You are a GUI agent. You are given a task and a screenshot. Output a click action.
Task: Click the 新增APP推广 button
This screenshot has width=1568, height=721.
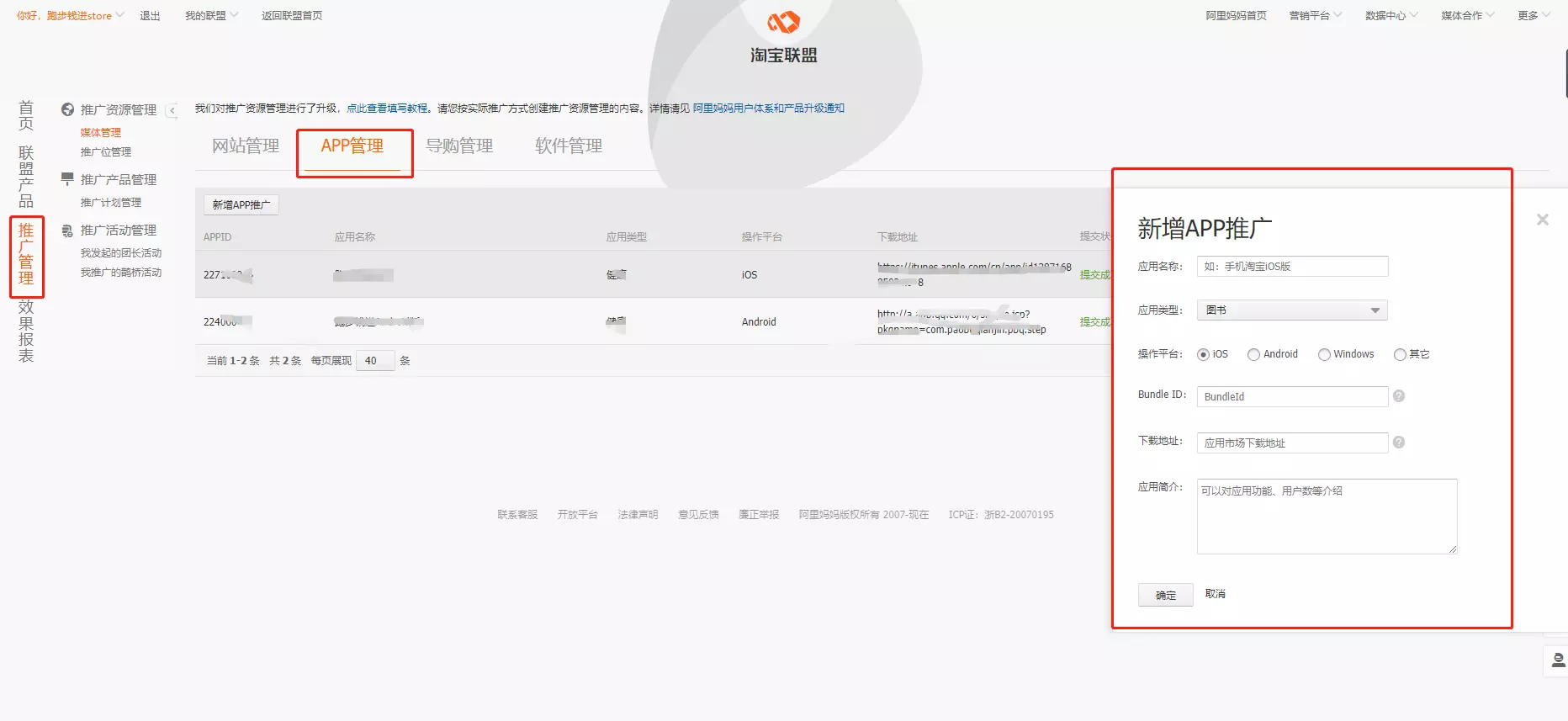tap(241, 204)
